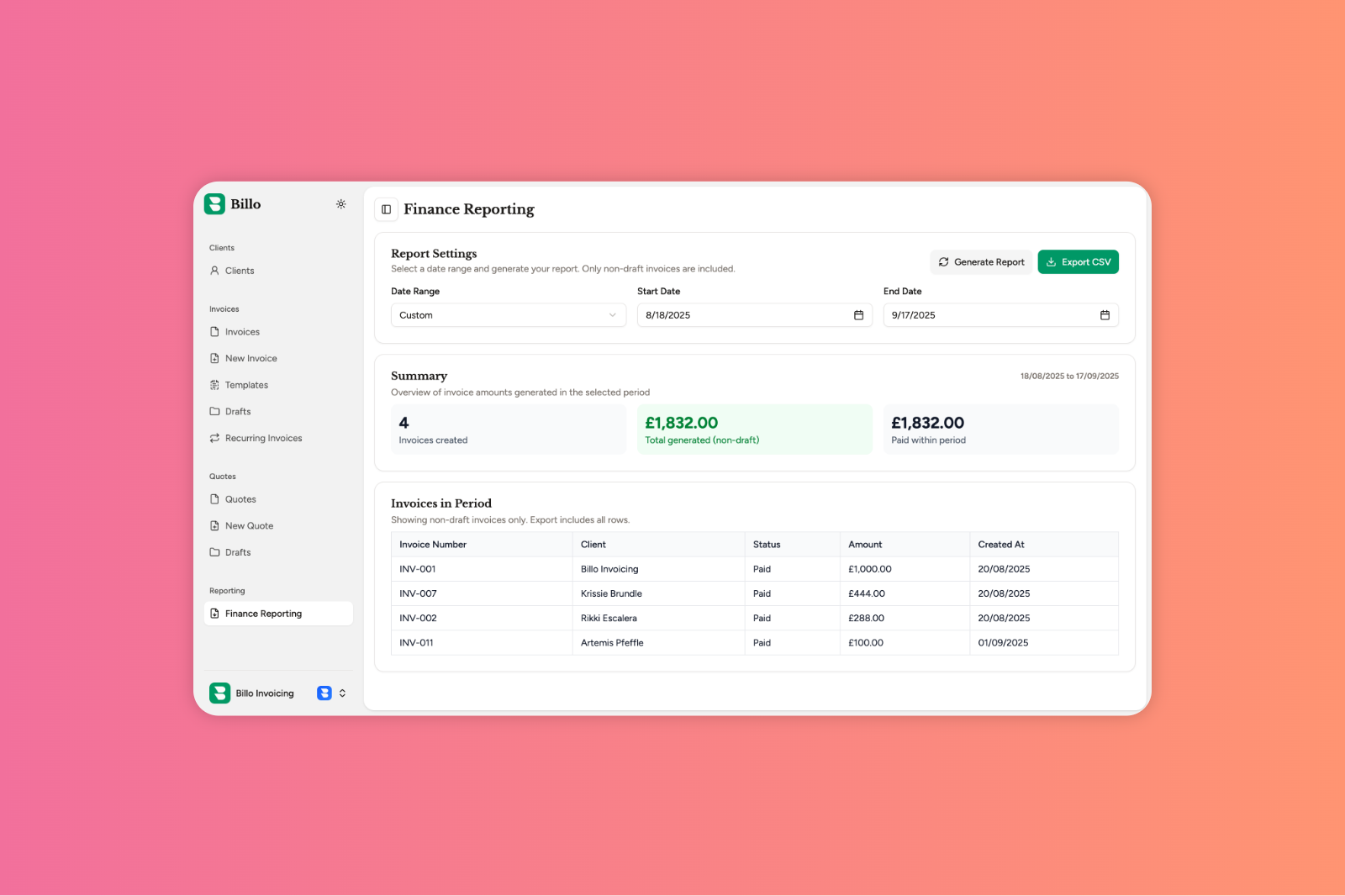Click the Clients person icon
Screen dimensions: 1345x896
click(x=214, y=271)
